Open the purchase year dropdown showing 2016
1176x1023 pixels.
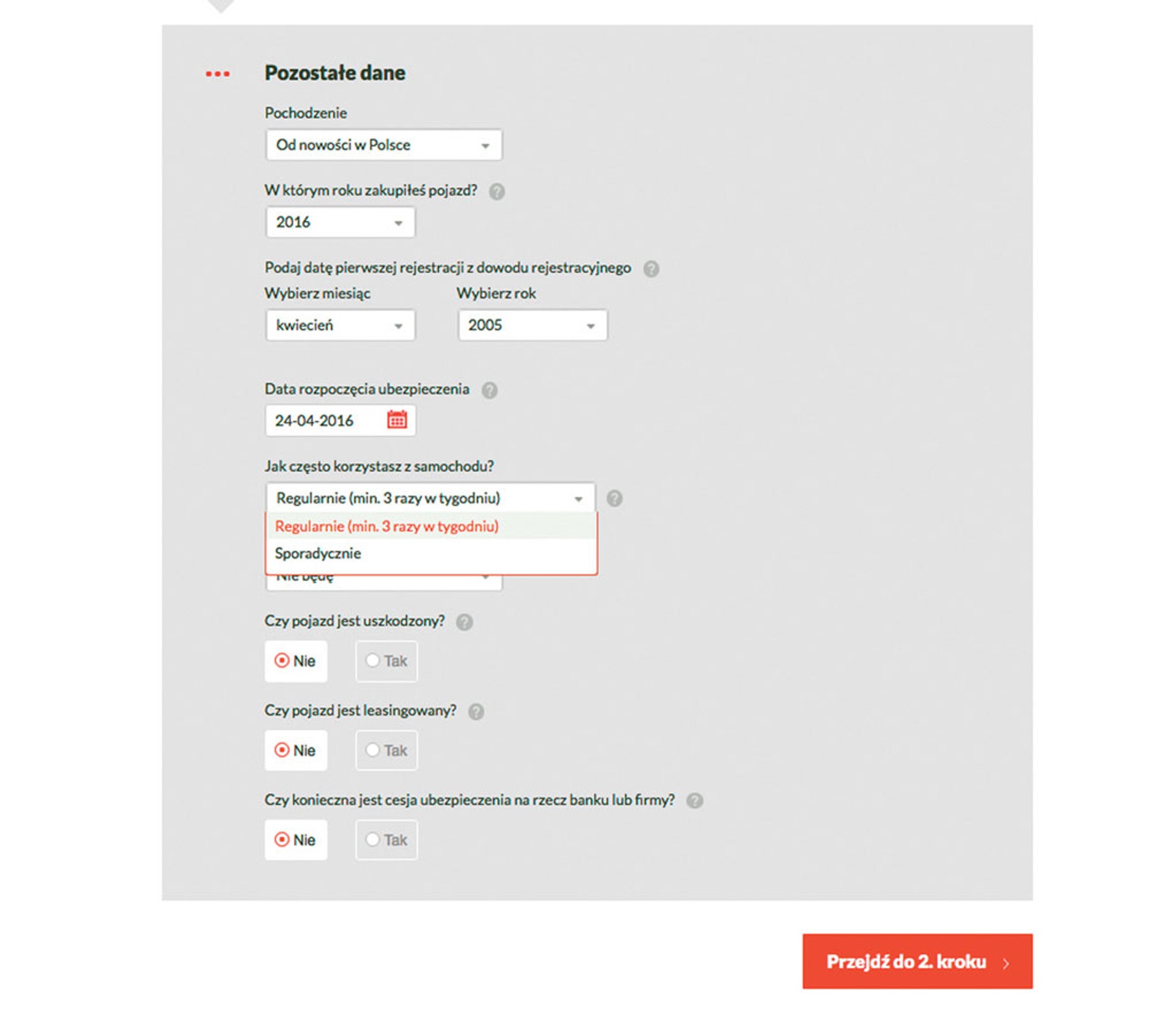coord(340,223)
